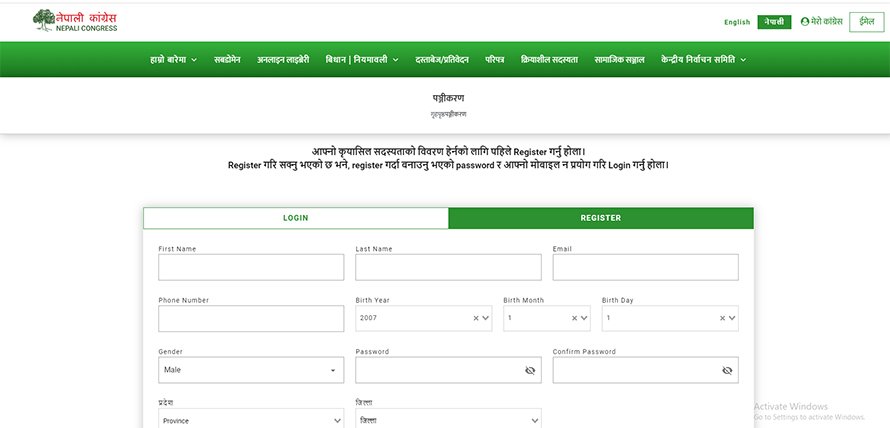The height and width of the screenshot is (428, 890).
Task: Toggle Confirm Password visibility eye icon
Action: click(727, 370)
